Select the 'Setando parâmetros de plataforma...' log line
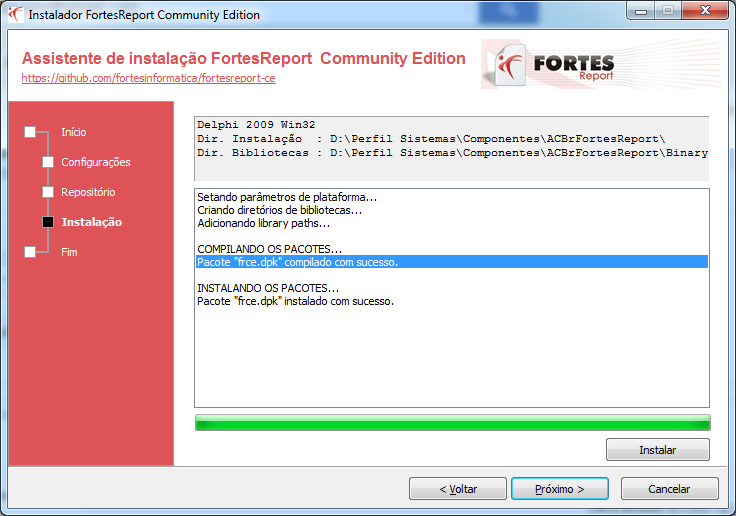 (x=287, y=197)
